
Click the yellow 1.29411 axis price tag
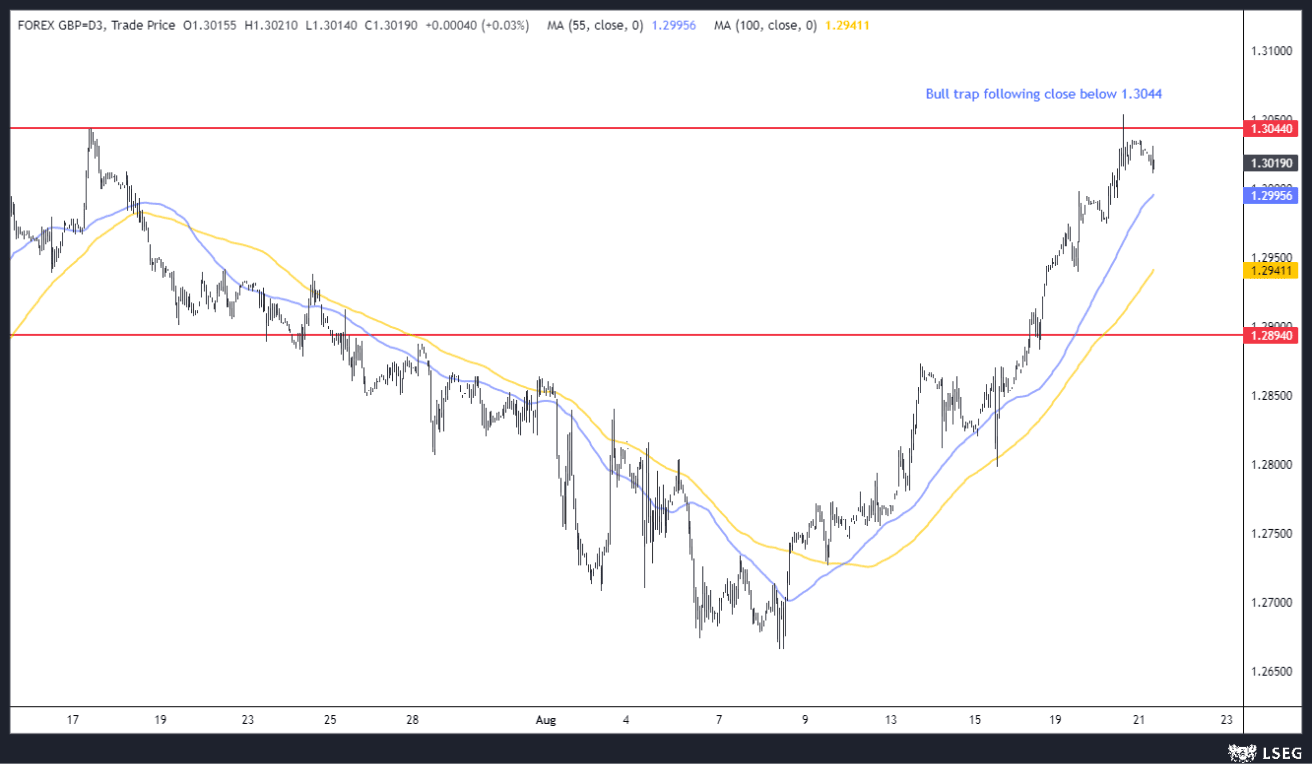(x=1269, y=270)
